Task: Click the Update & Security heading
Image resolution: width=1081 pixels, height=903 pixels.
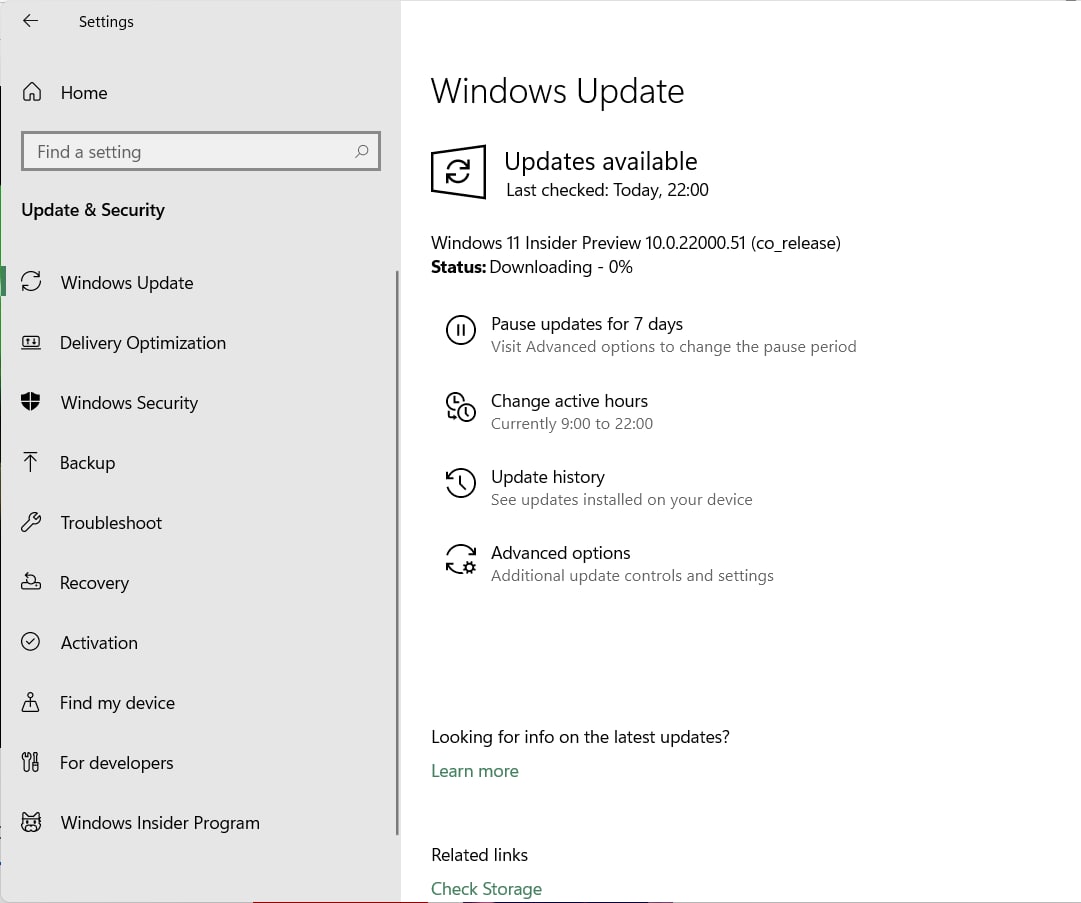Action: [x=93, y=210]
